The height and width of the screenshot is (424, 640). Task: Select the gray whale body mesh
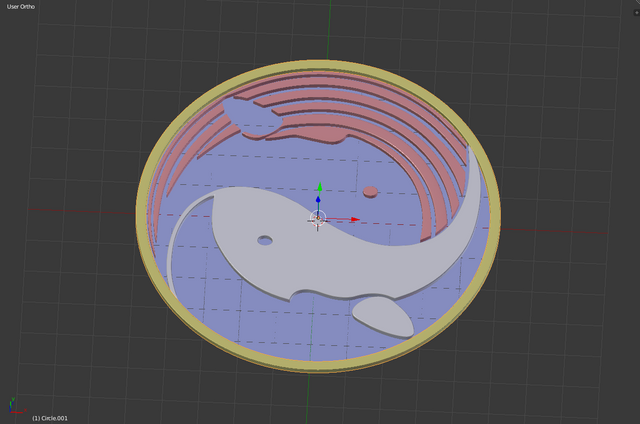tap(327, 261)
